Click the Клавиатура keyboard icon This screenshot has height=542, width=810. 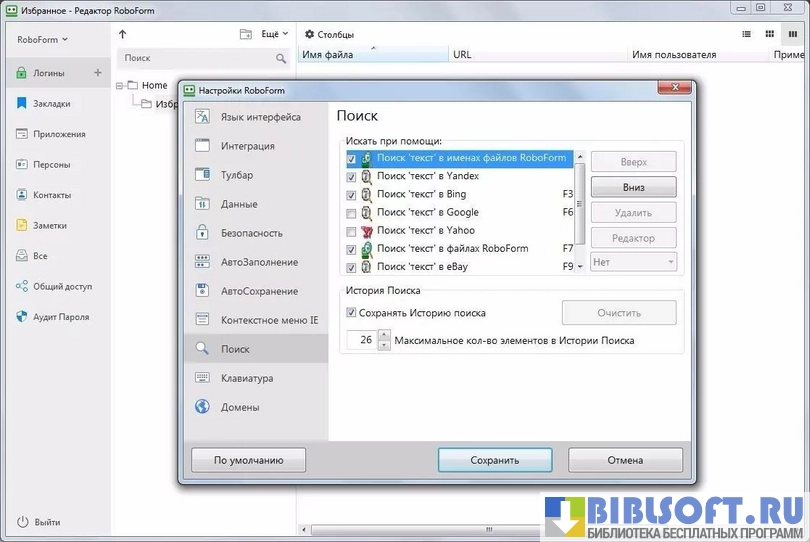pos(202,378)
